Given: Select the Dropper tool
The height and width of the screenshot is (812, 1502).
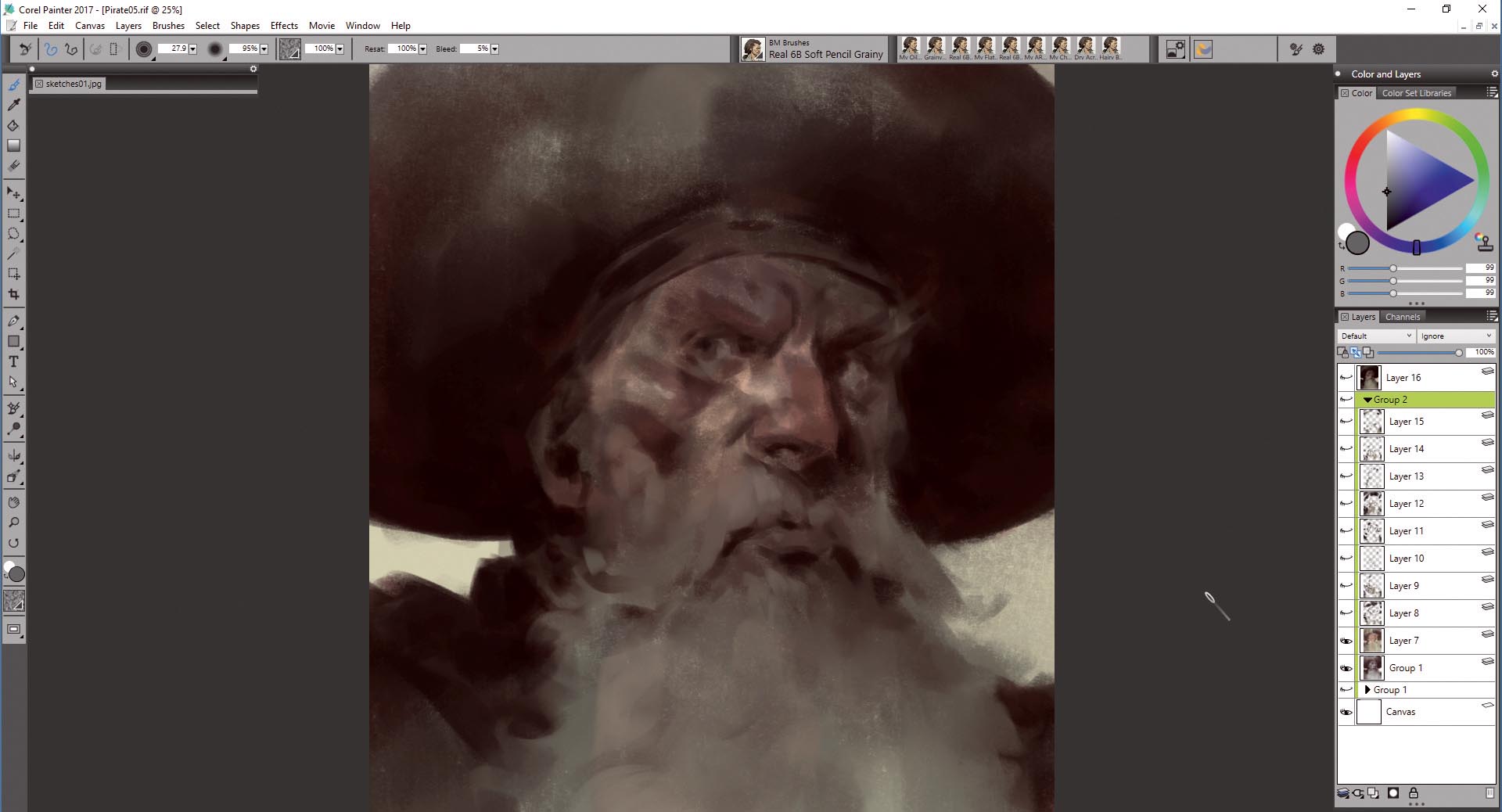Looking at the screenshot, I should (x=13, y=105).
